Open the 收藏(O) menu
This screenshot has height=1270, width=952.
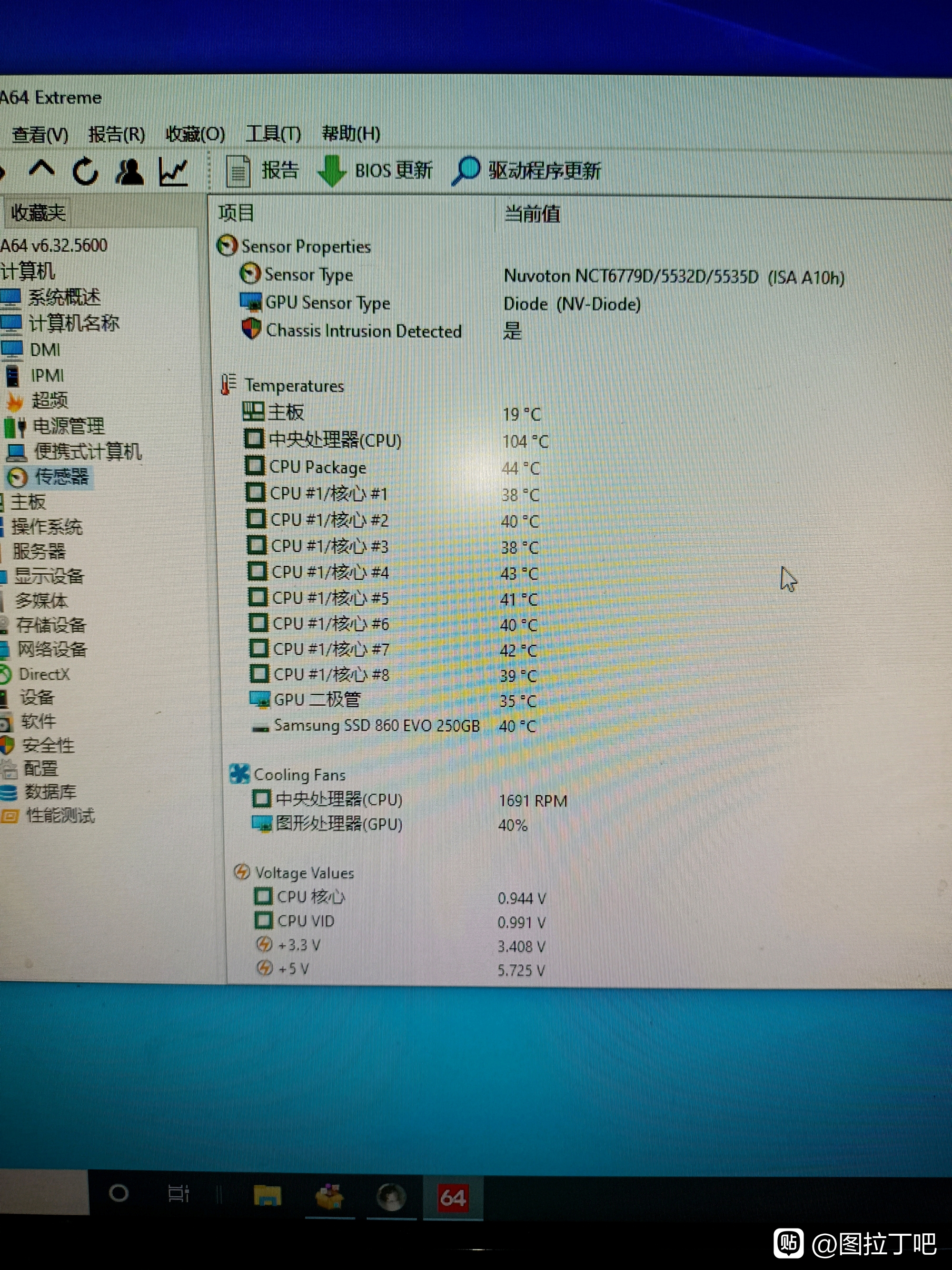pyautogui.click(x=195, y=134)
